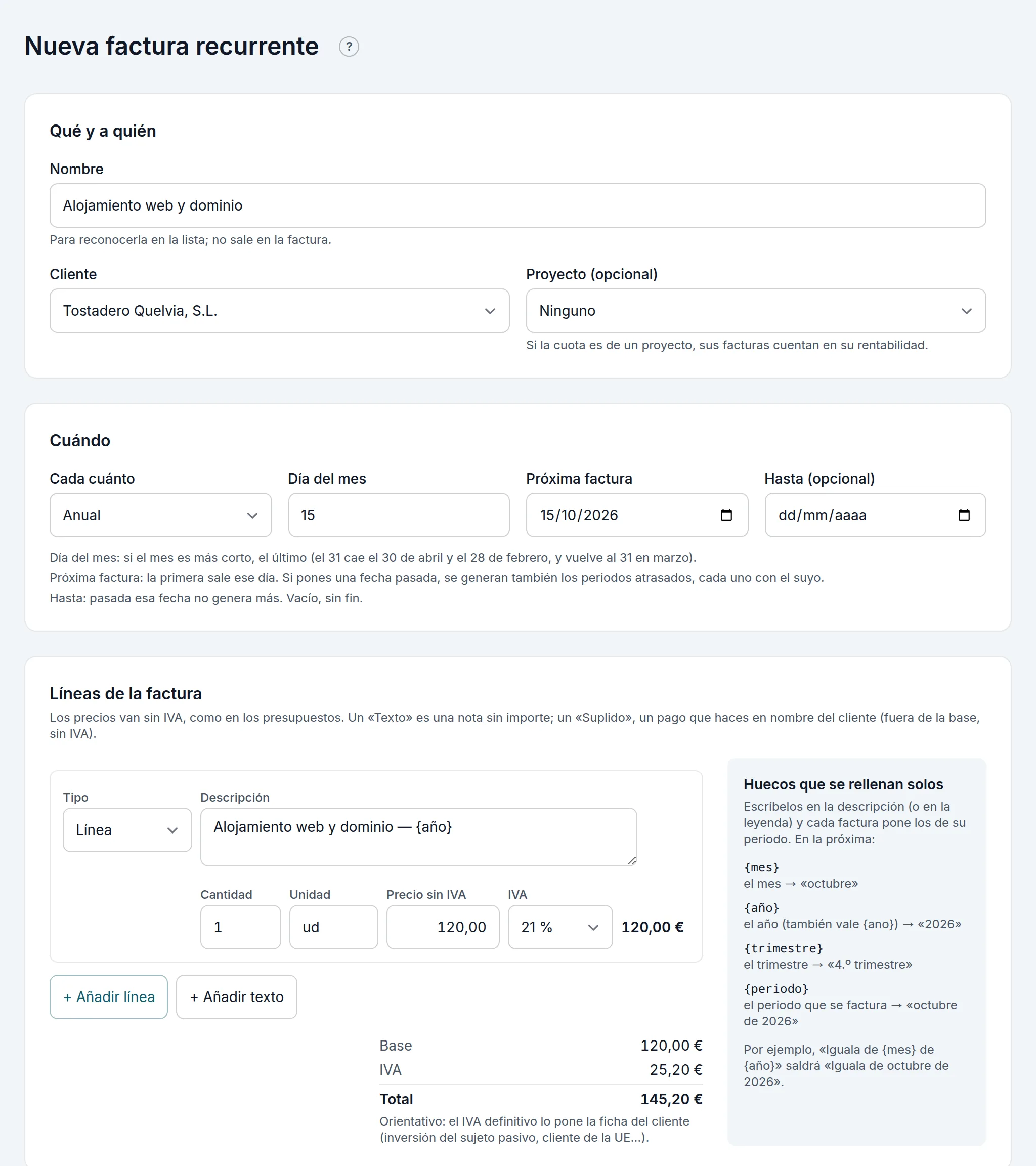Click the + Añadir línea button
The width and height of the screenshot is (1036, 1166).
[108, 997]
